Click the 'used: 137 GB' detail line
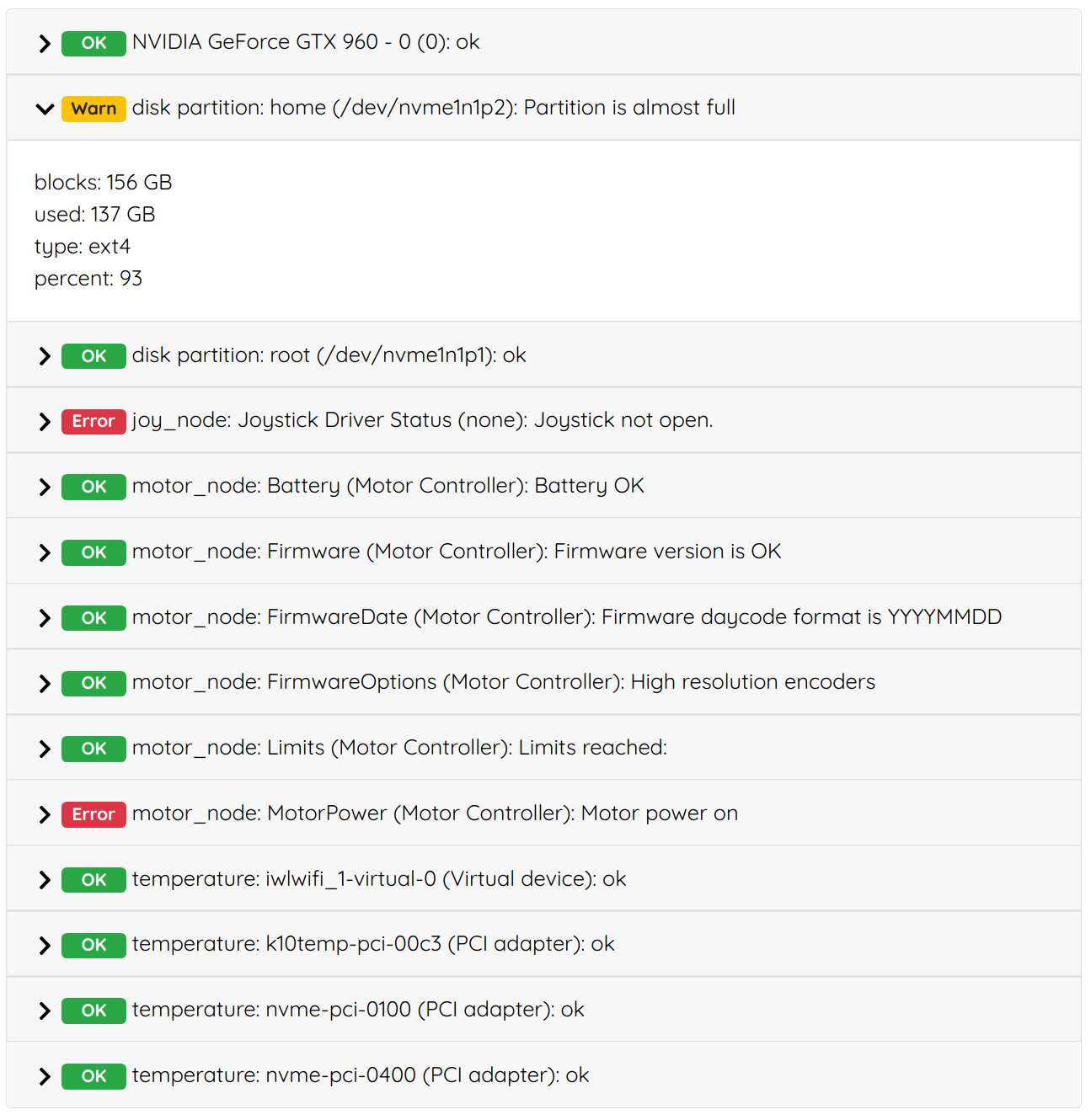The height and width of the screenshot is (1120, 1091). 94,214
